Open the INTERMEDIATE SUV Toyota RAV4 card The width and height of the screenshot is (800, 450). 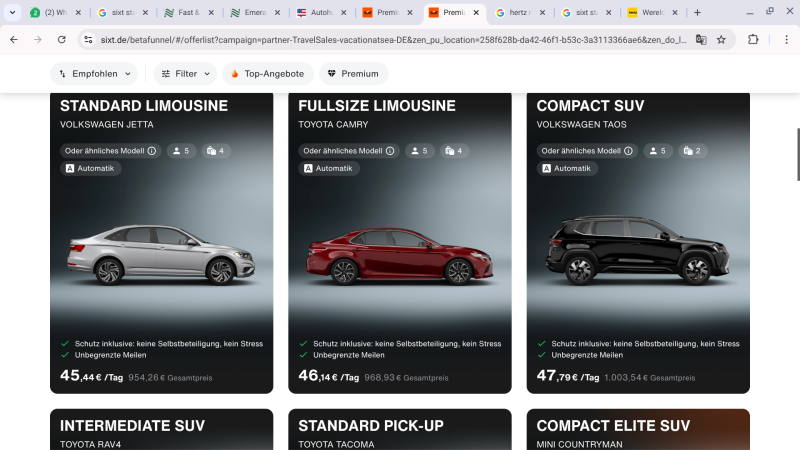(161, 430)
